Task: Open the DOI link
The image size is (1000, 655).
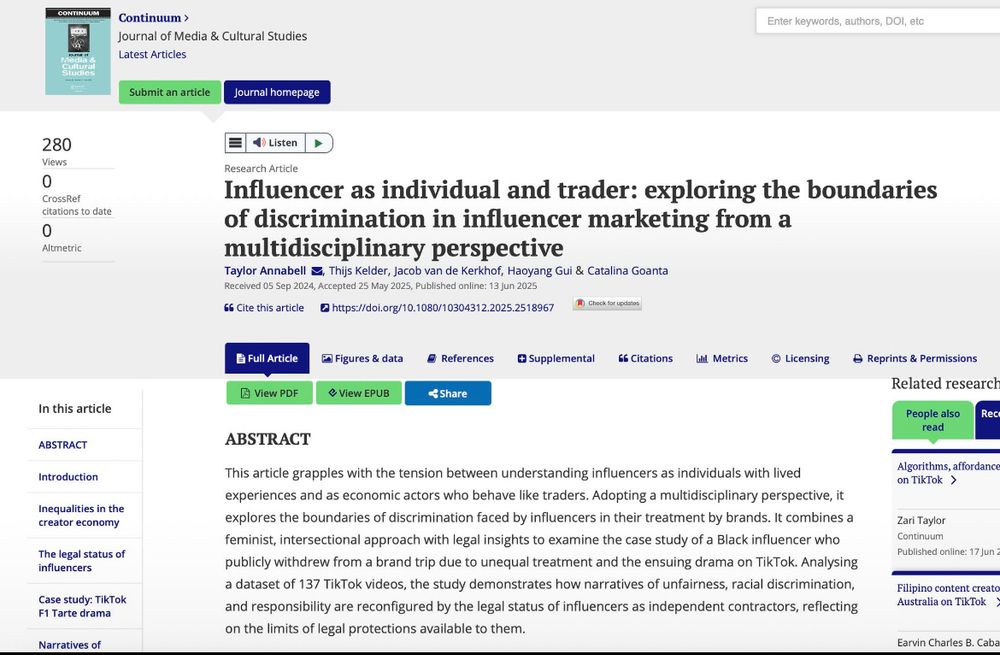Action: click(437, 307)
